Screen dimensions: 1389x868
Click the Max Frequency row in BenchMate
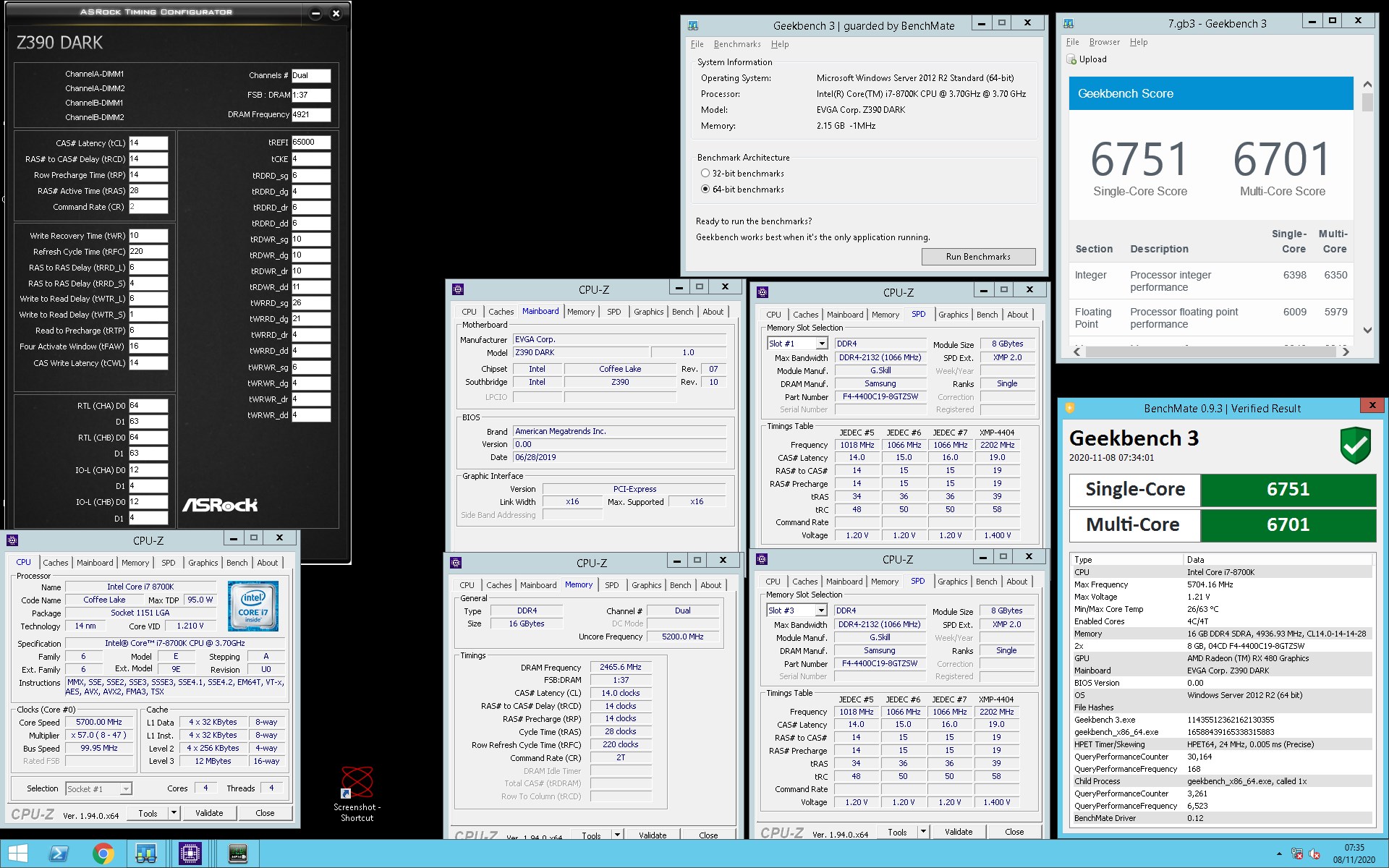click(x=1222, y=584)
